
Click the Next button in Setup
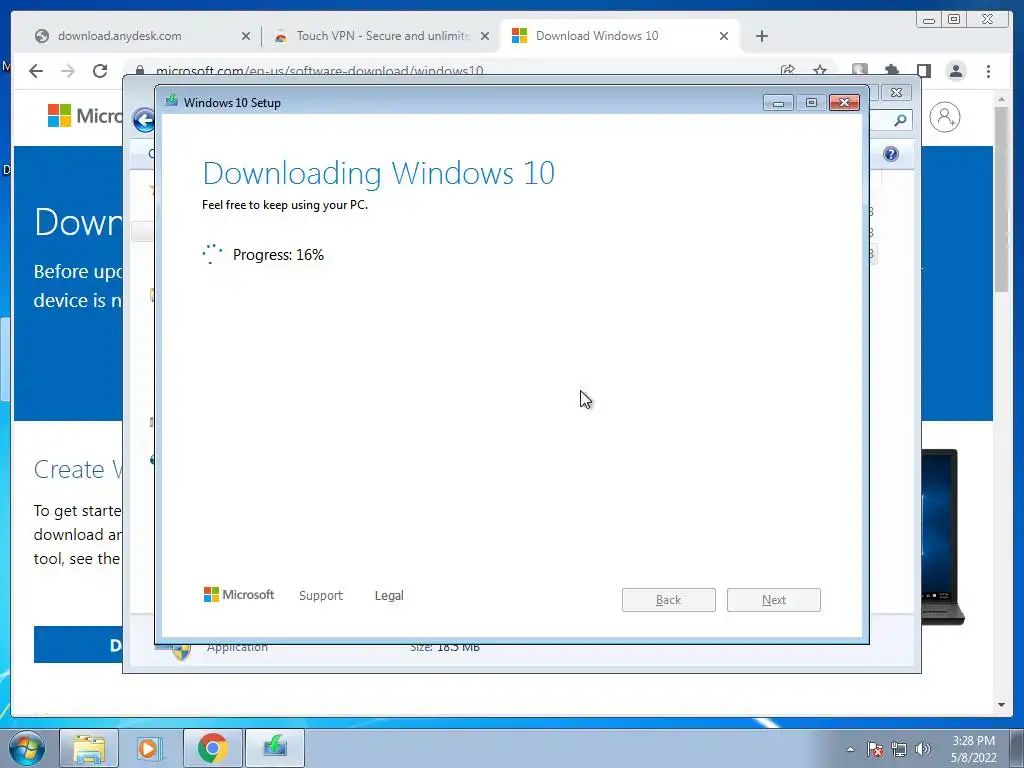coord(774,600)
